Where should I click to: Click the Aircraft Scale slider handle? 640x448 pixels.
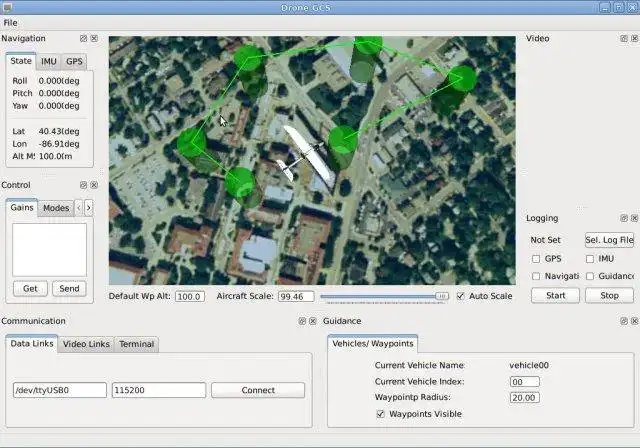click(x=442, y=296)
